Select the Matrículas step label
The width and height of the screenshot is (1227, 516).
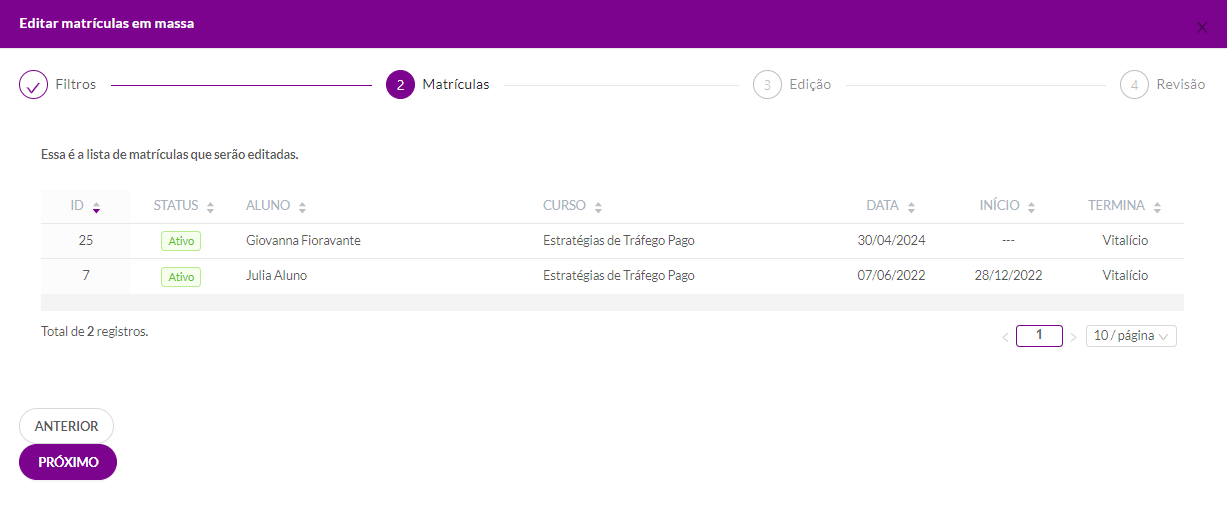coord(456,85)
